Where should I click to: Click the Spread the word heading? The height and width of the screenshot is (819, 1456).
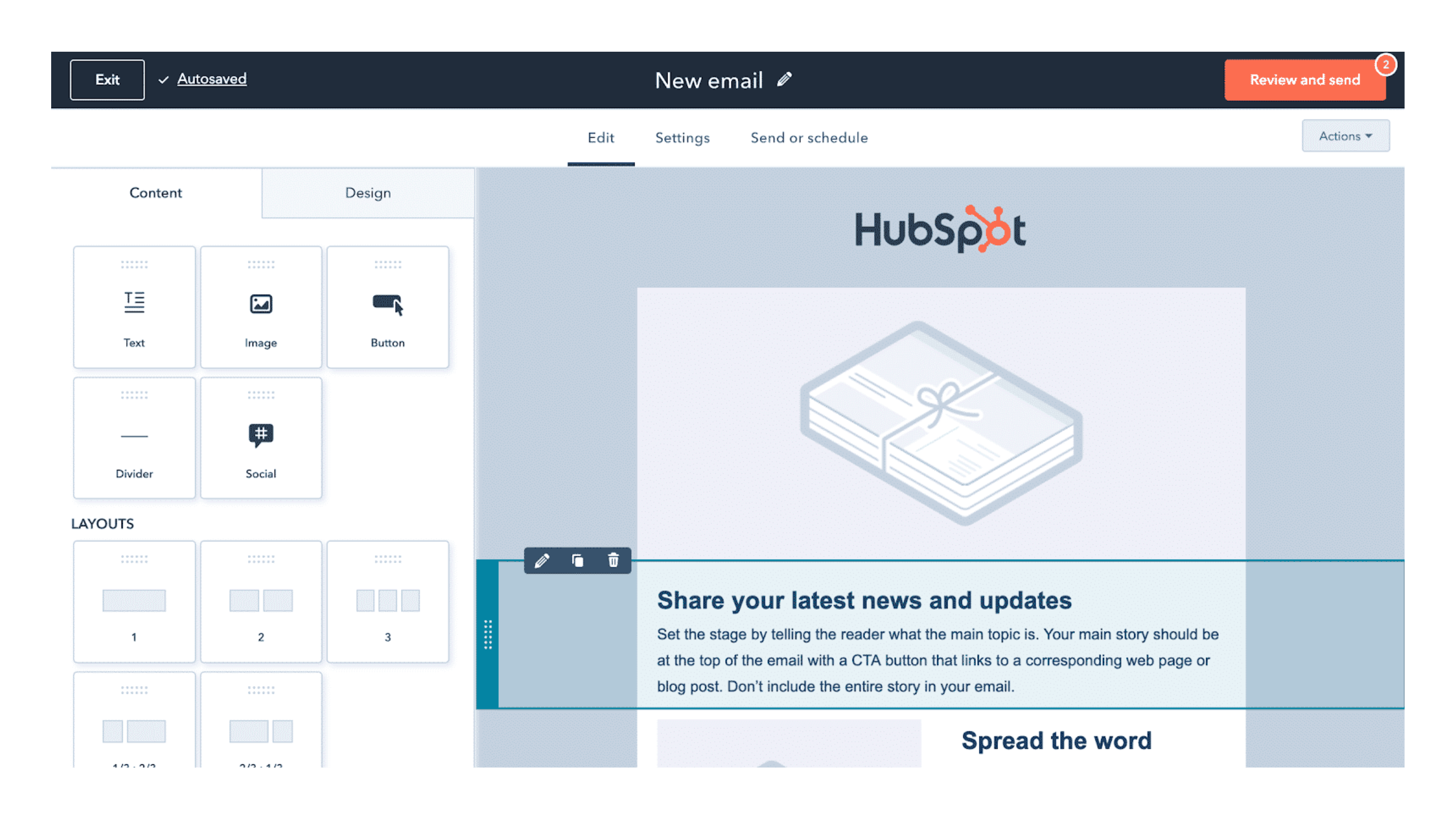1056,741
